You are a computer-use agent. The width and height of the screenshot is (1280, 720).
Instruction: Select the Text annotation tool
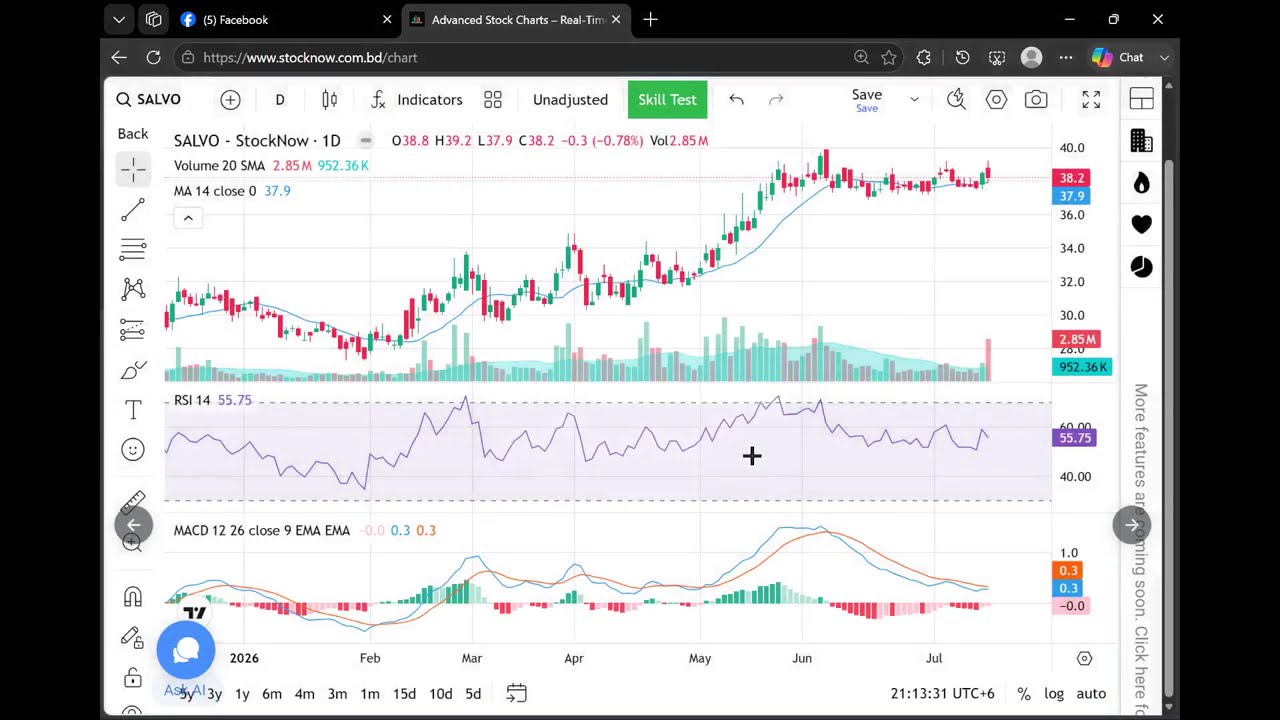(133, 410)
